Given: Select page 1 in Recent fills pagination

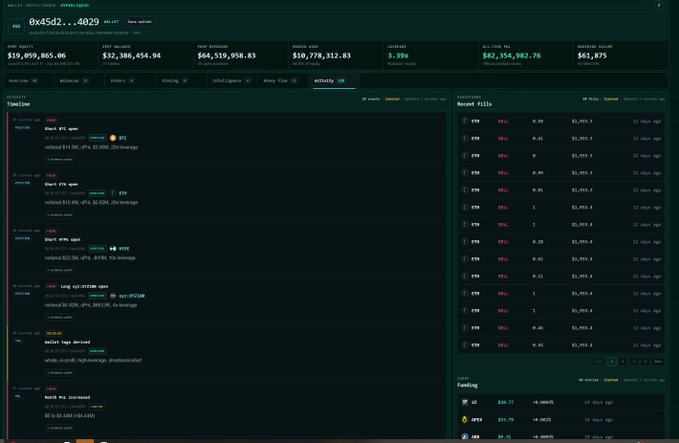Looking at the screenshot, I should pos(611,361).
